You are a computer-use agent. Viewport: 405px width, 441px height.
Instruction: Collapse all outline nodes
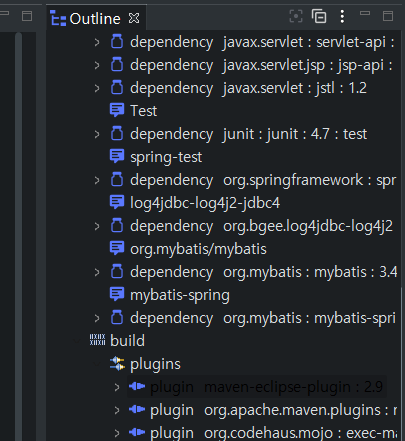point(319,16)
